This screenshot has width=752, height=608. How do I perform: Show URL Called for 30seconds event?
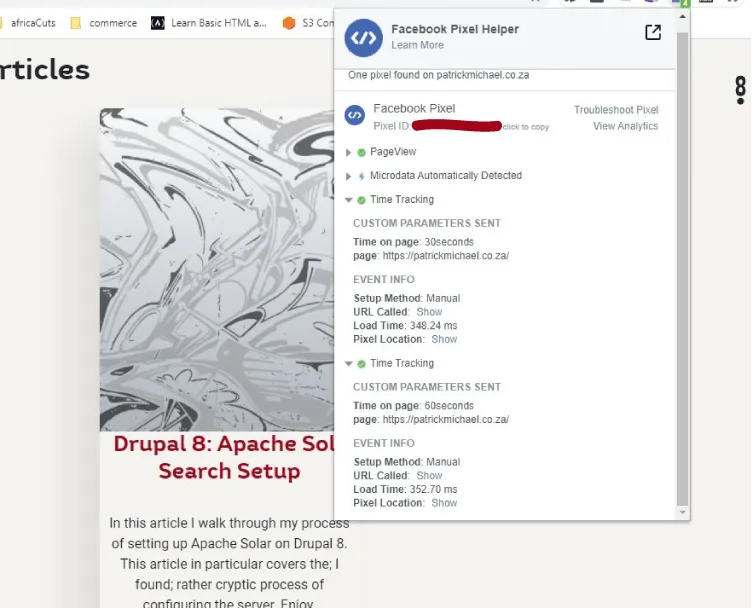point(429,312)
